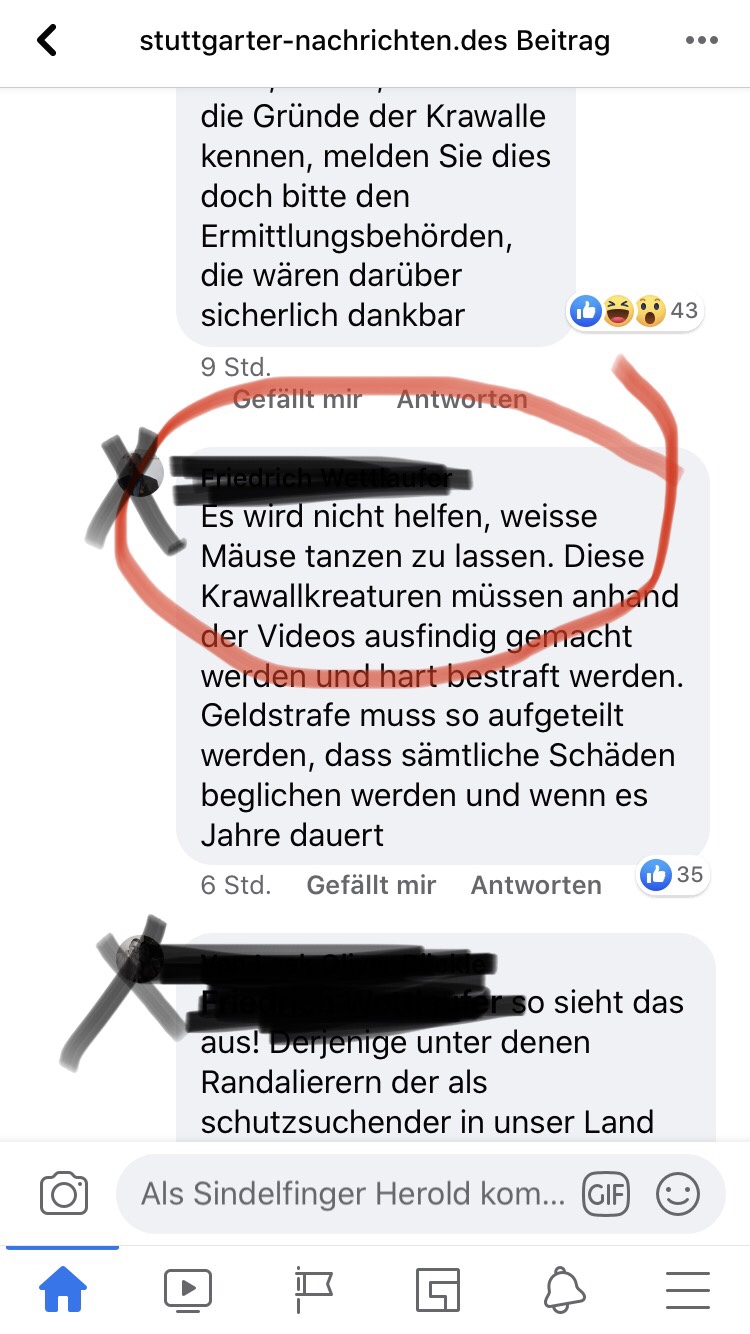View the 43 reactions on first comment
The width and height of the screenshot is (750, 1334).
coord(635,311)
